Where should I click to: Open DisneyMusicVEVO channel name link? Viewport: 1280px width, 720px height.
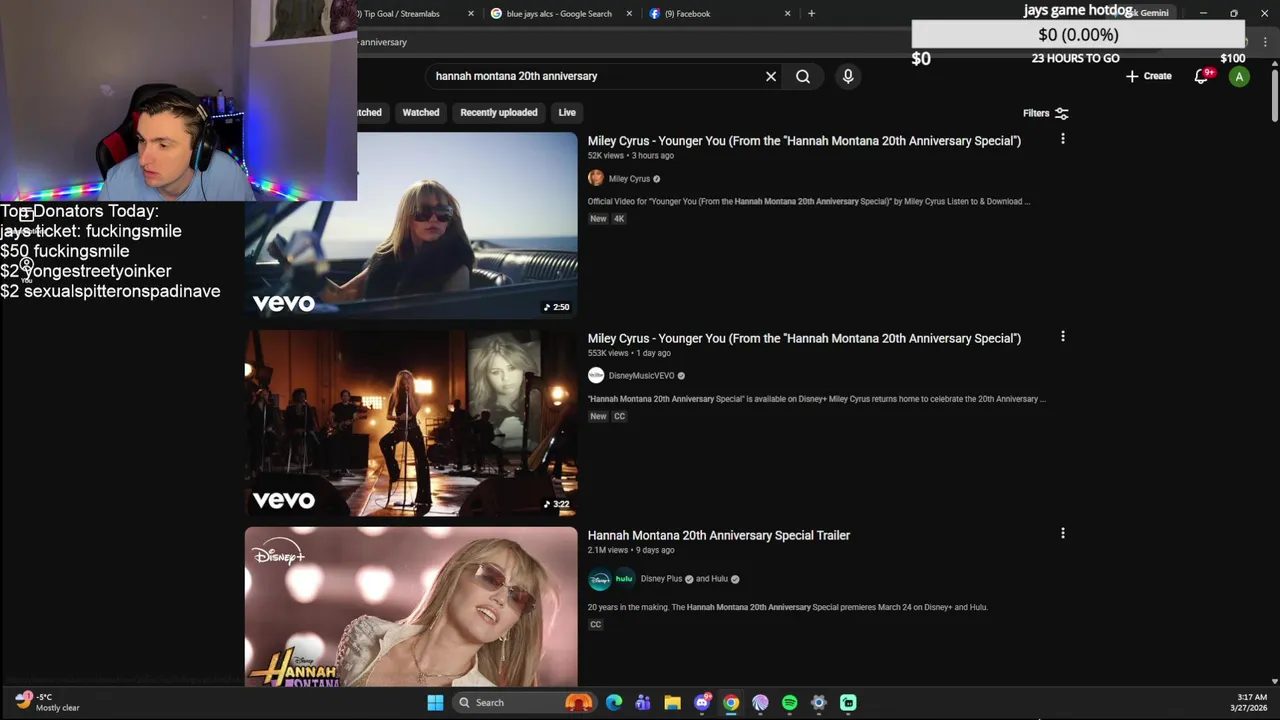coord(641,376)
